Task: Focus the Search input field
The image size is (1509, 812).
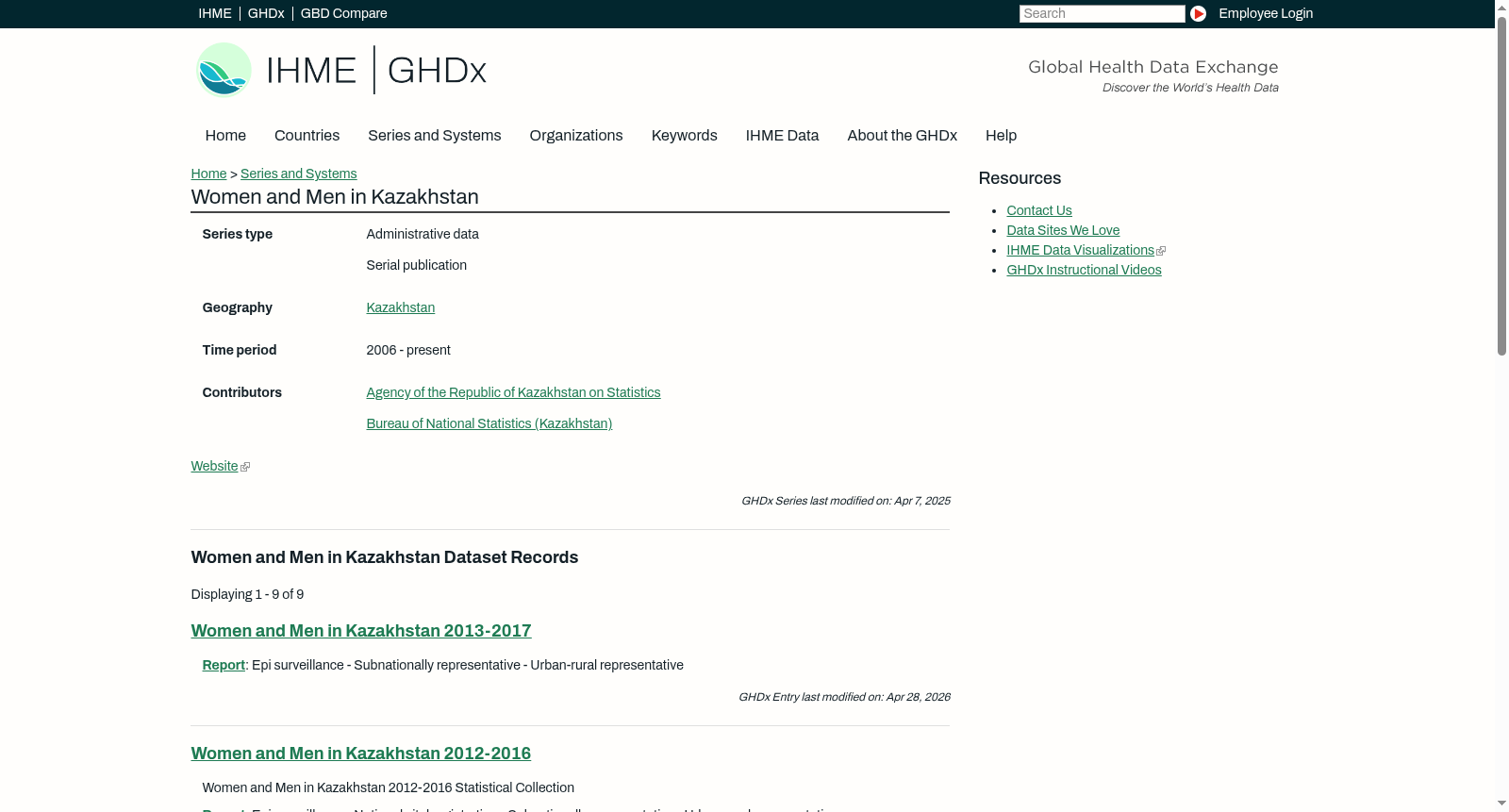Action: coord(1102,13)
